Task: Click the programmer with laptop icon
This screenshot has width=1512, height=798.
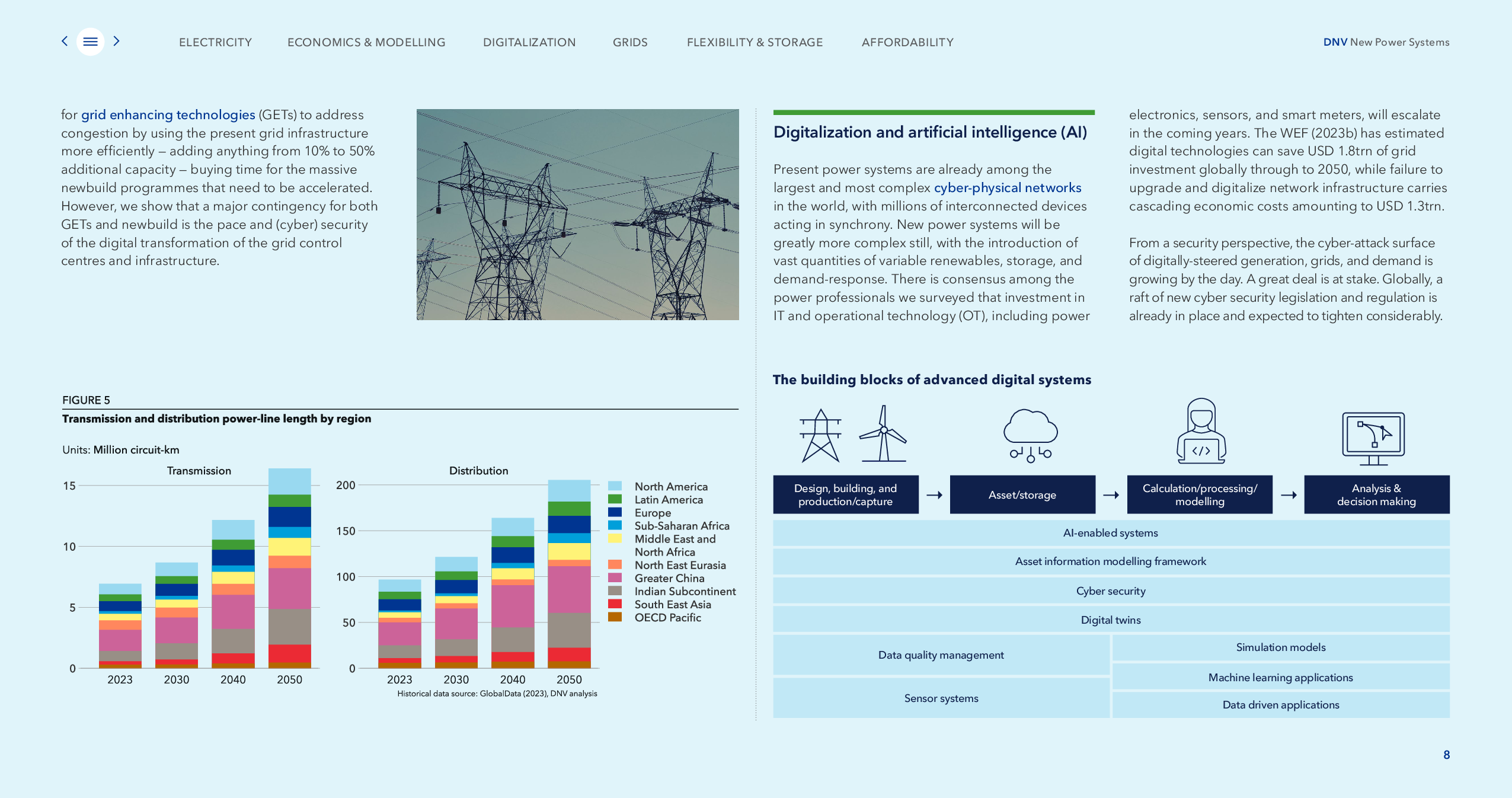Action: coord(1201,431)
